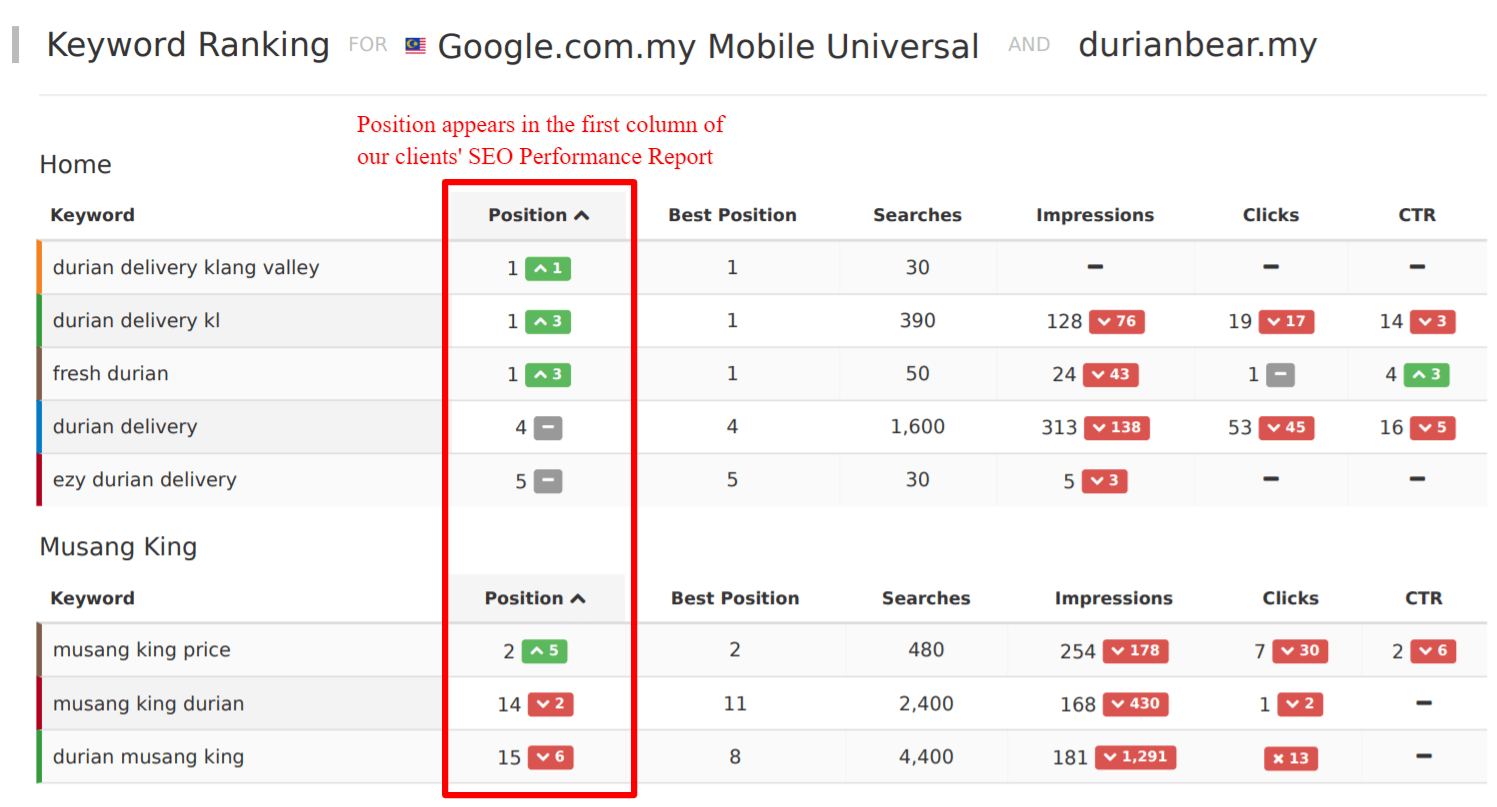Click gray no-change position badge for durian delivery

(x=547, y=428)
